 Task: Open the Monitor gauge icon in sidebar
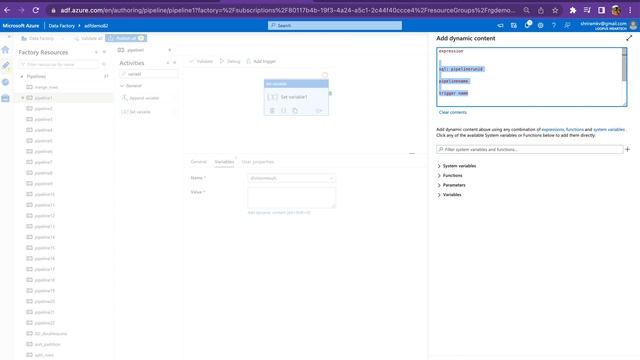pyautogui.click(x=5, y=82)
